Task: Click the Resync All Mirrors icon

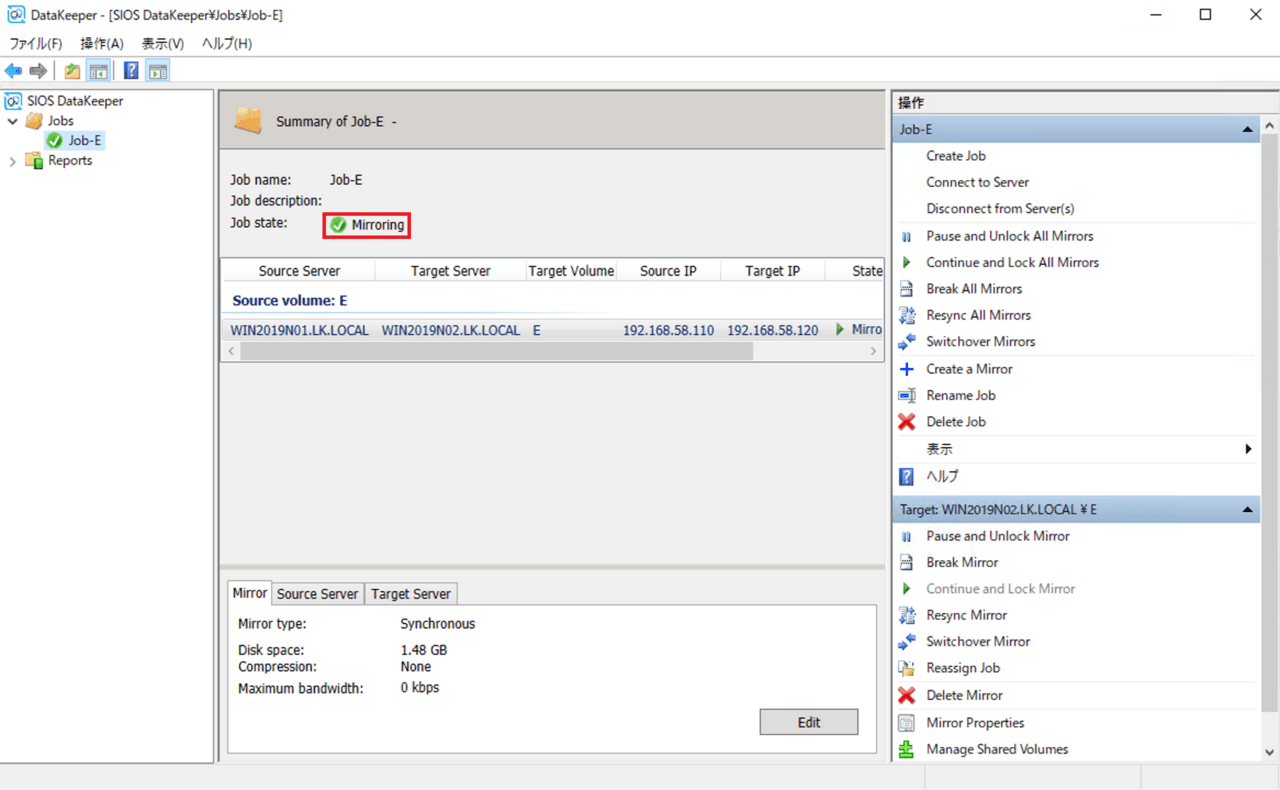Action: click(906, 315)
